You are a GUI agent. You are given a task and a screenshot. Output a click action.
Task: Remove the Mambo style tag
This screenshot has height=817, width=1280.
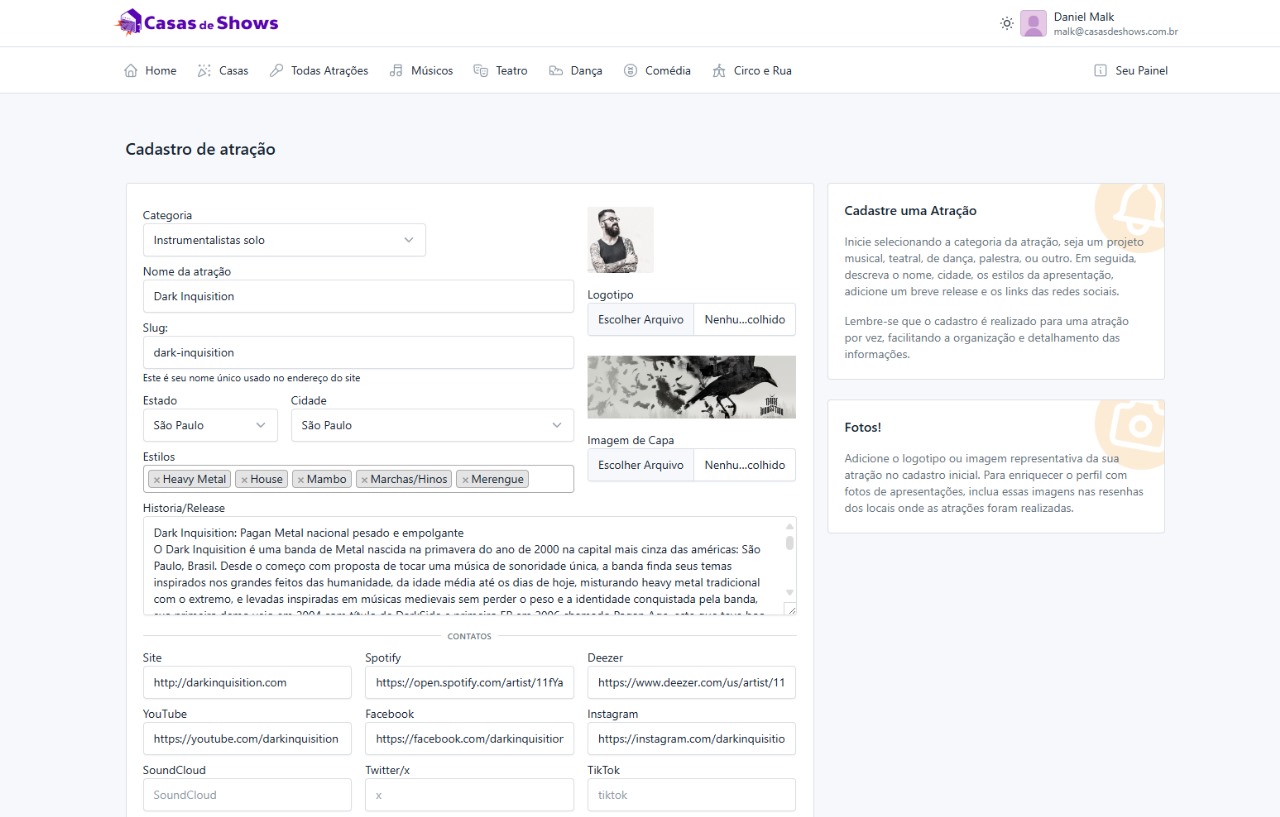[300, 479]
